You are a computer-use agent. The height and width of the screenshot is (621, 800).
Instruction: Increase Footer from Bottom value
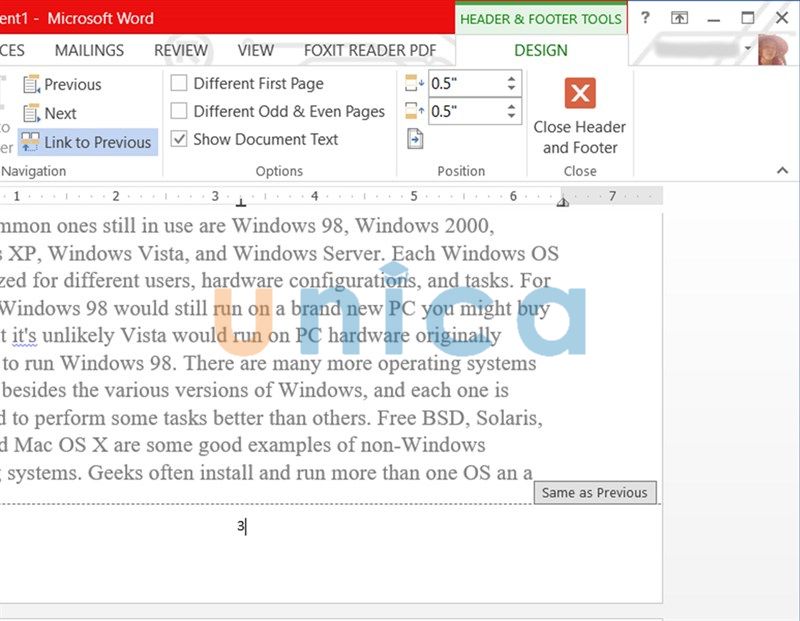pos(511,106)
